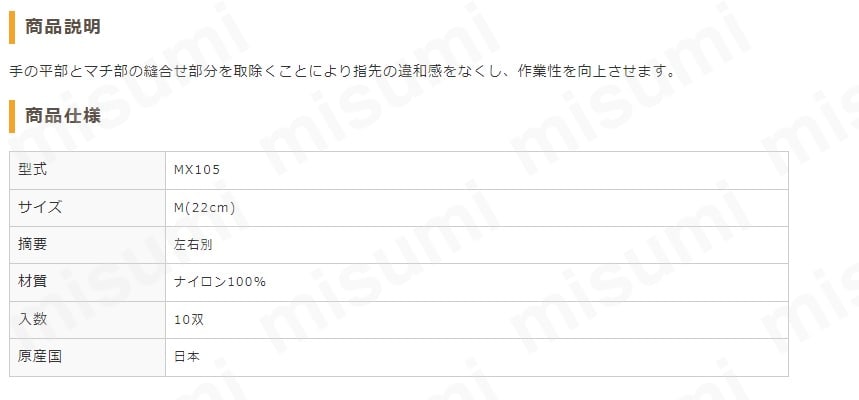Click the orange bar beside 商品仕様
Viewport: 859px width, 400px height.
tap(12, 116)
